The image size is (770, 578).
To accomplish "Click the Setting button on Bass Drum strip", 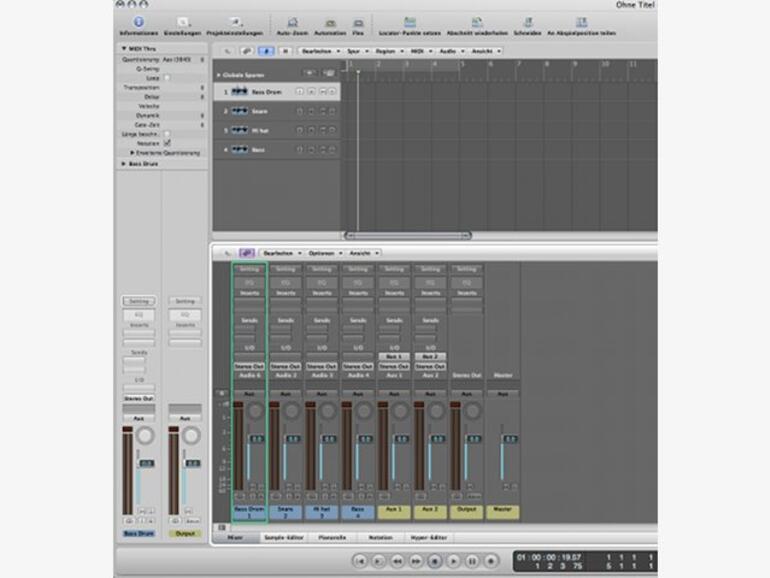I will (x=249, y=269).
